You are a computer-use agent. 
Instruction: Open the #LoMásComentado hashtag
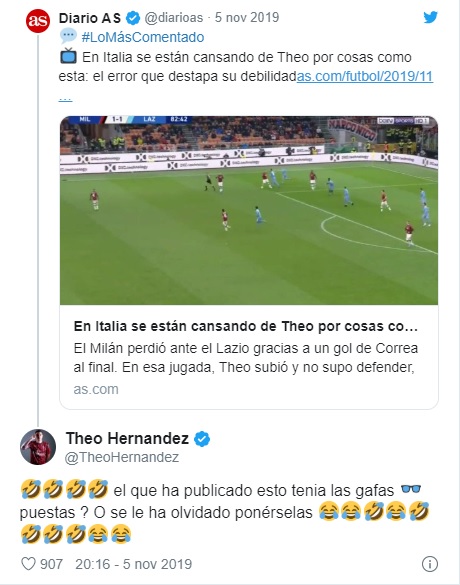tap(143, 37)
